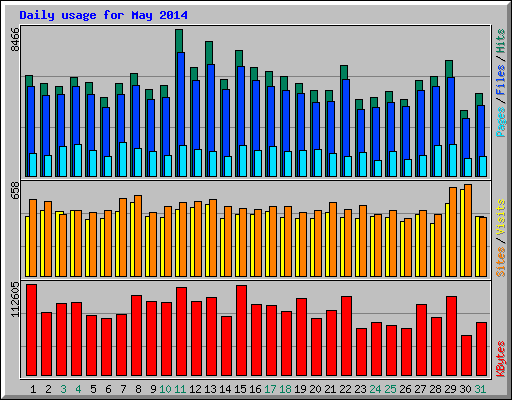Click green day 24 label
Image resolution: width=512 pixels, height=400 pixels.
[x=375, y=389]
